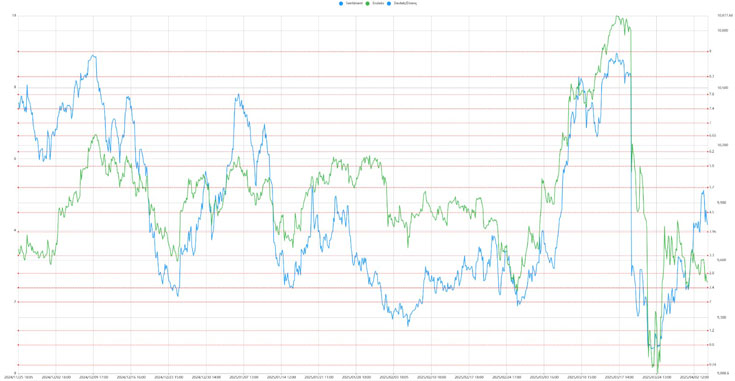Screen dimensions: 735x381
Task: Click the green line's highest peak point
Action: pyautogui.click(x=618, y=16)
